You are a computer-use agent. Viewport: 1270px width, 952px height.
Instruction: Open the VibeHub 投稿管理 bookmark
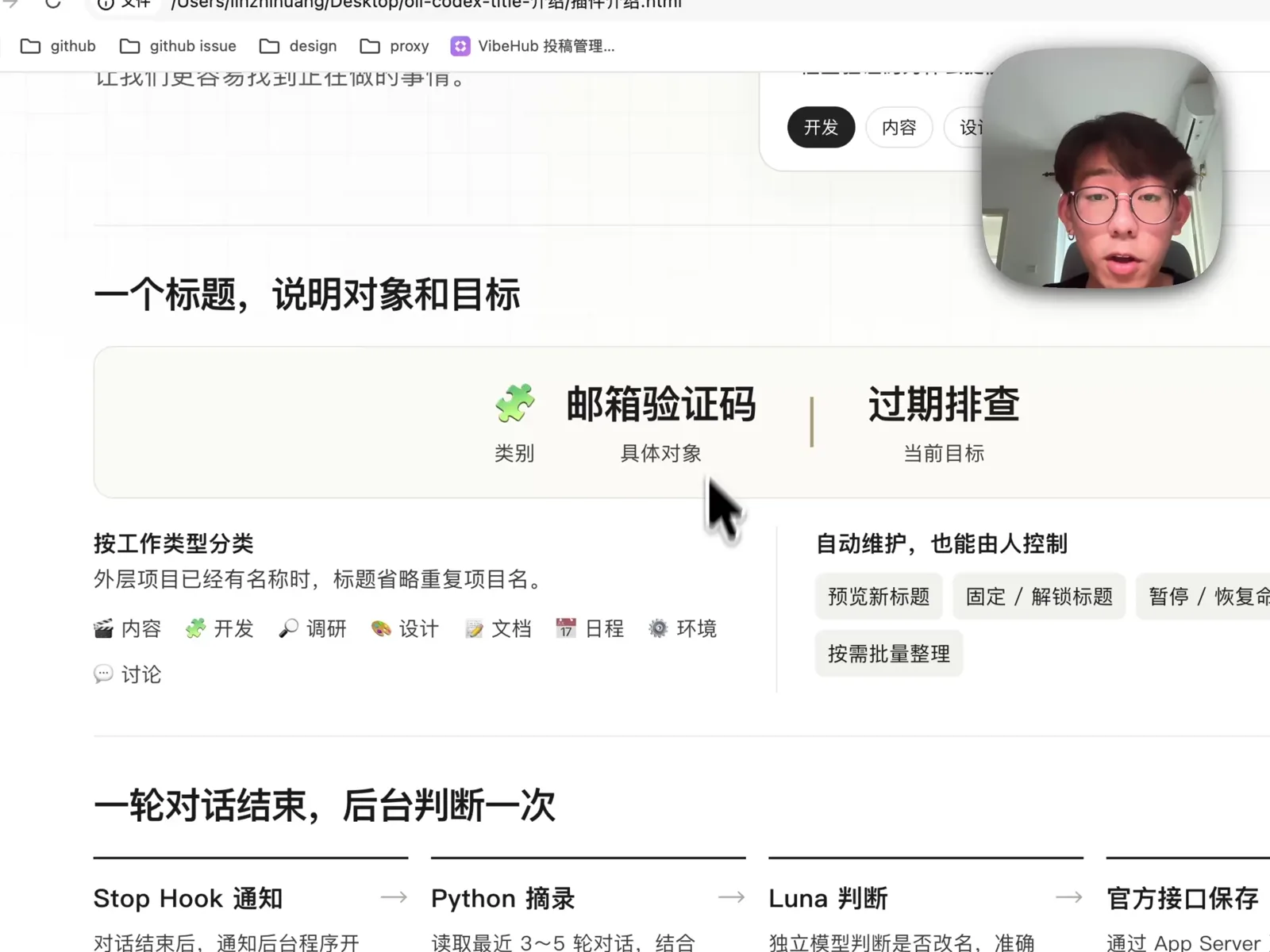[x=533, y=46]
